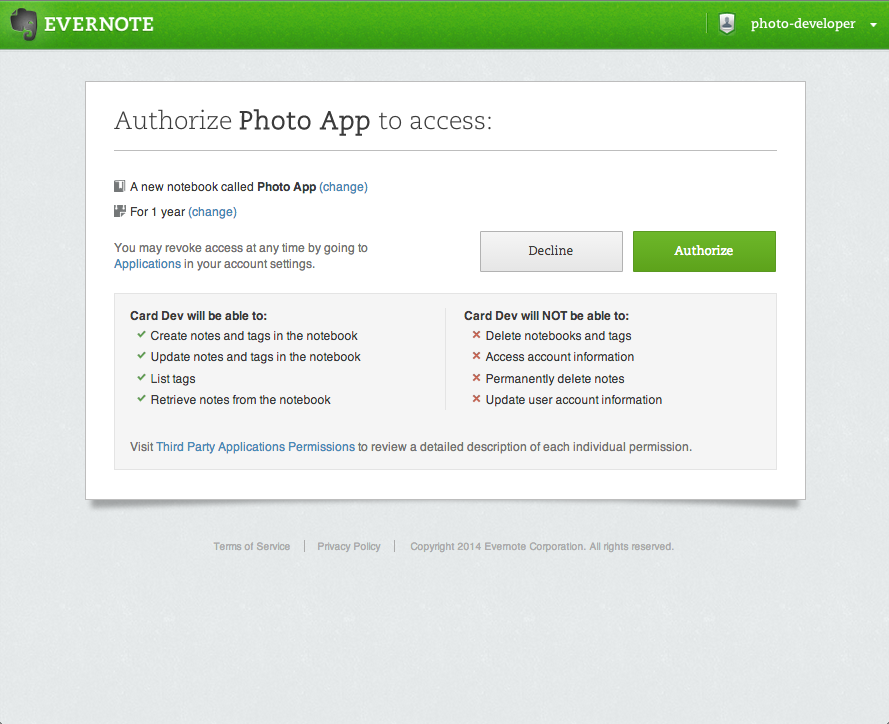Click the green check beside List tags
Screen dimensions: 889x724
(141, 378)
